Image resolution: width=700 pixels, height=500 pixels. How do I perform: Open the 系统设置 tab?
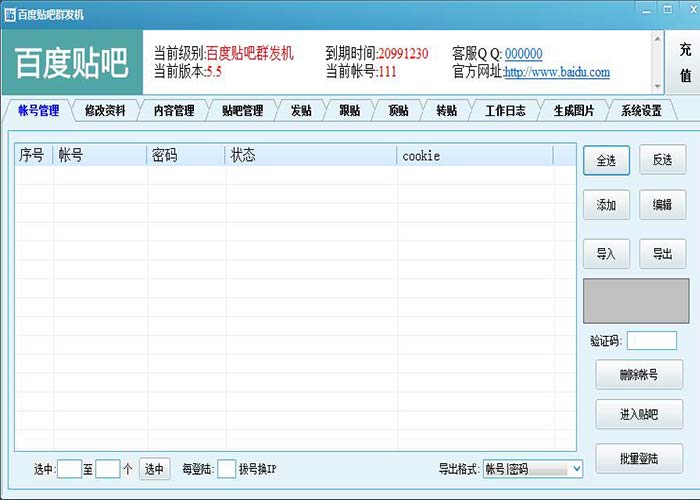click(642, 110)
